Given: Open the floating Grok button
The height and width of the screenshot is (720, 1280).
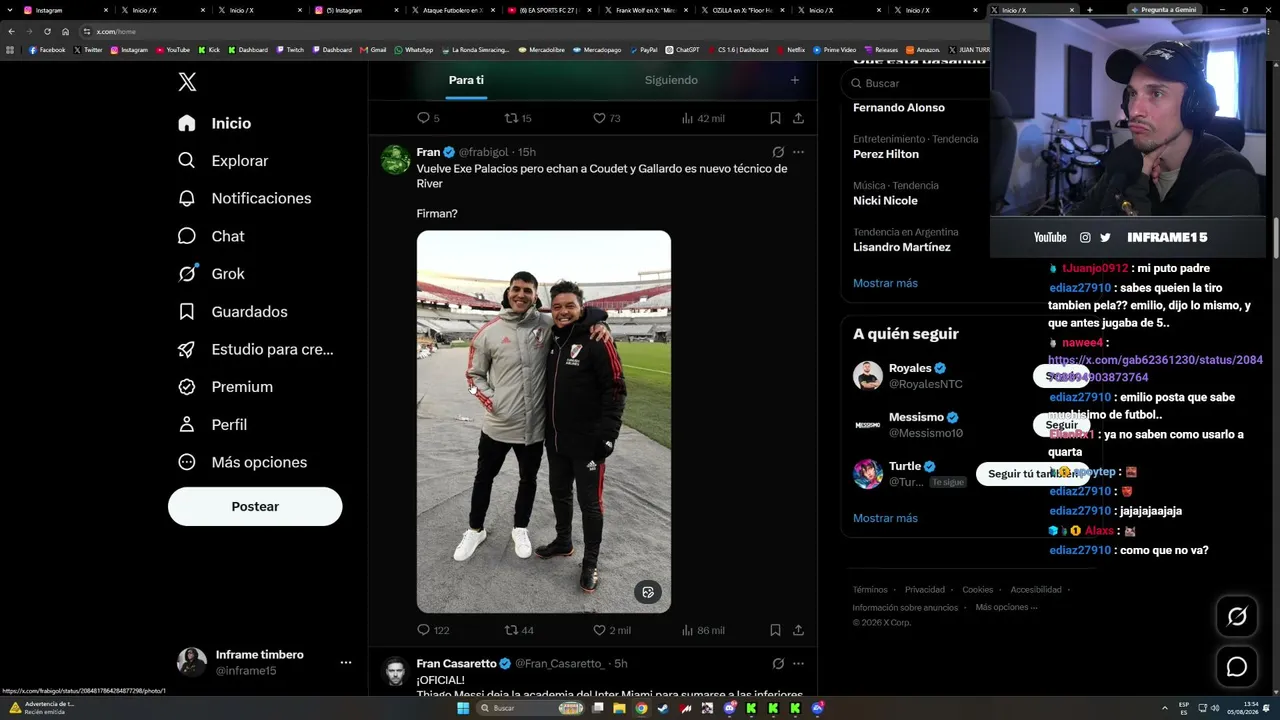Looking at the screenshot, I should point(1237,617).
